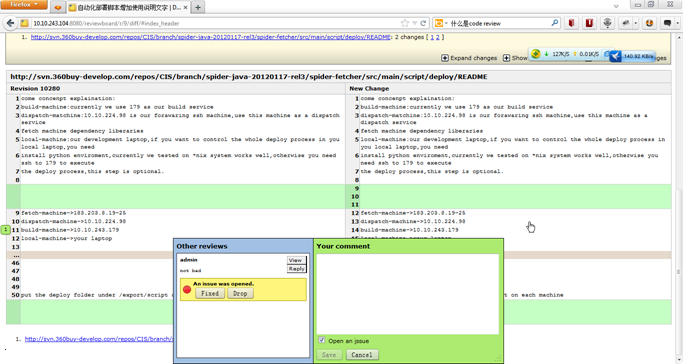Go back to the previous page
The image size is (683, 364).
pos(10,23)
